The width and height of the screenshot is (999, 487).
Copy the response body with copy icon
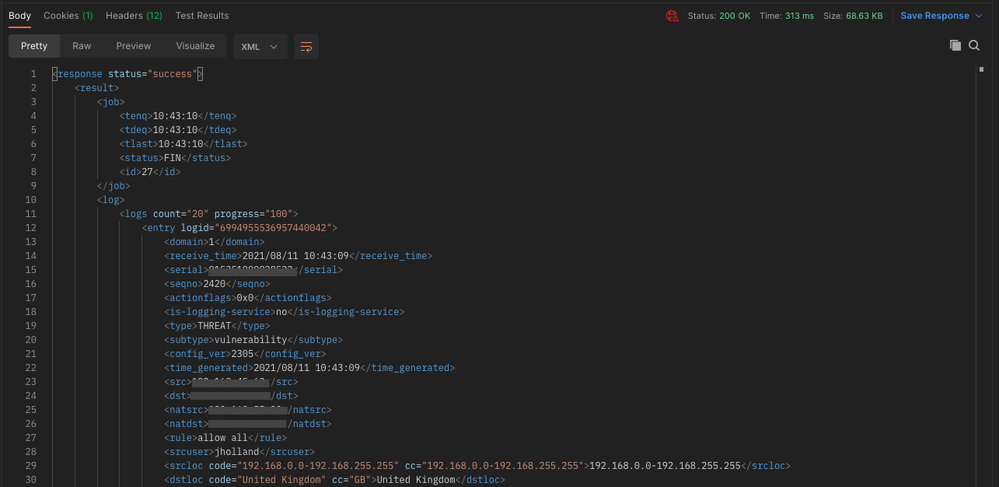click(x=955, y=45)
